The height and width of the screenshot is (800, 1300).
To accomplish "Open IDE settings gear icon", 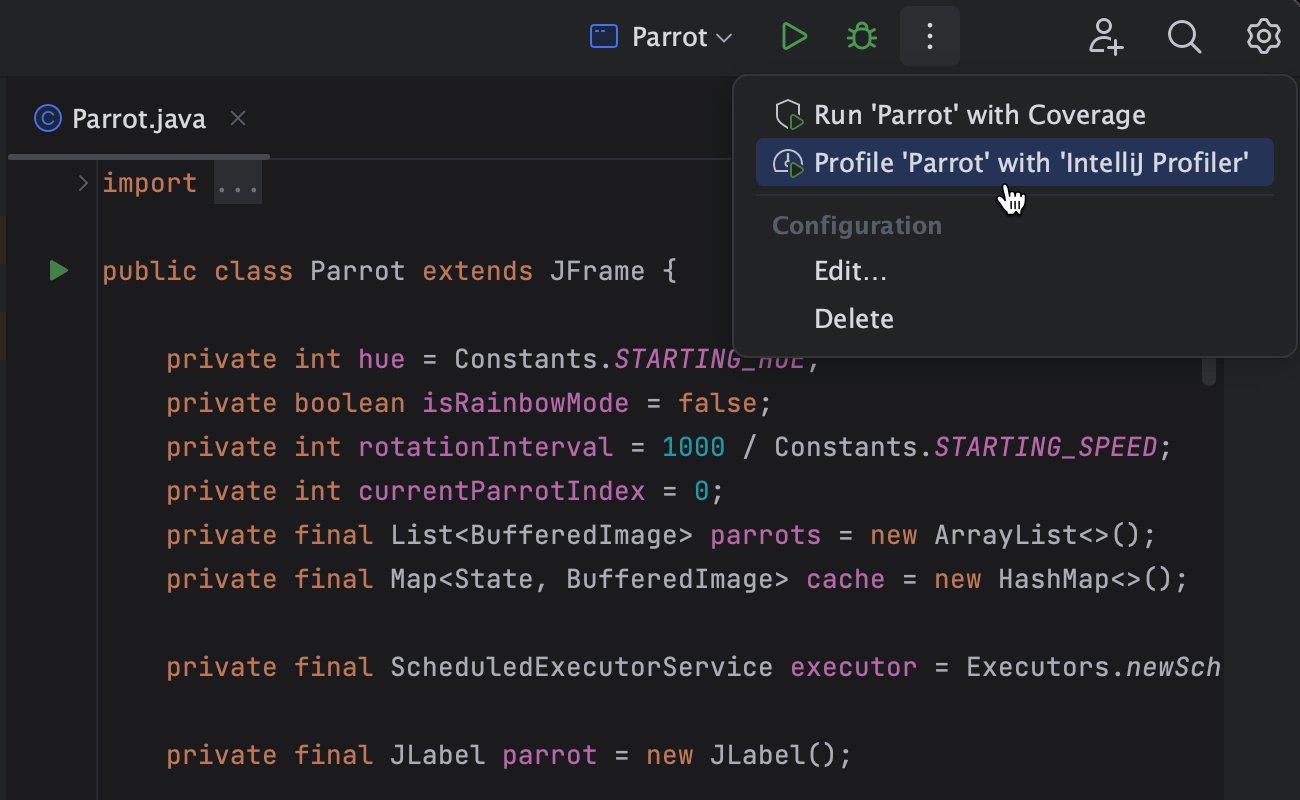I will [1264, 37].
